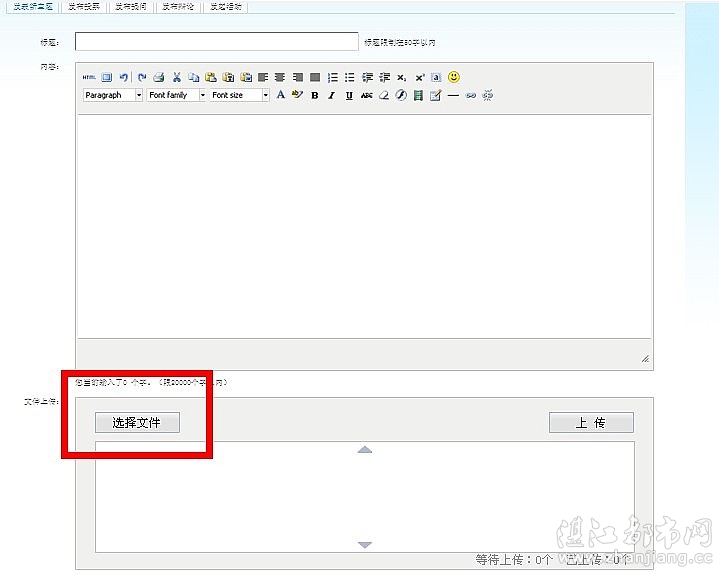Open the Font family dropdown
719x574 pixels.
[176, 96]
